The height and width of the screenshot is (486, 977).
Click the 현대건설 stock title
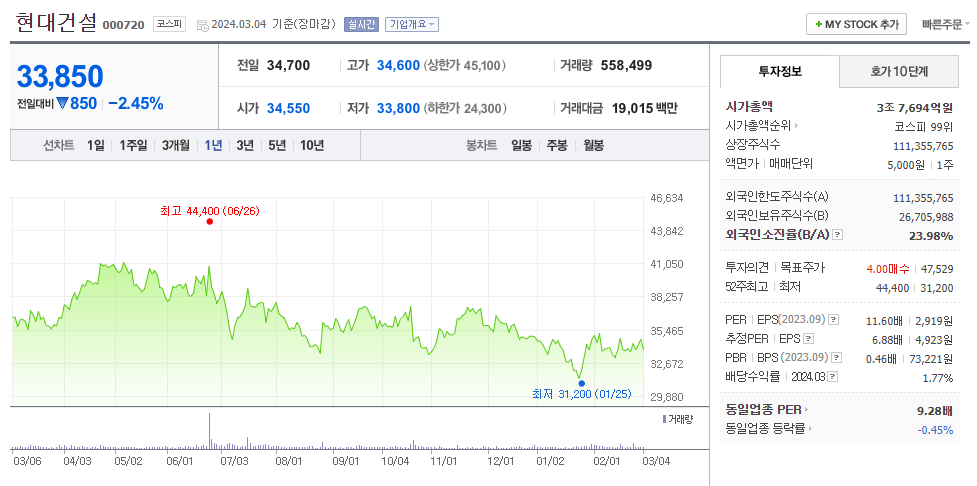56,22
